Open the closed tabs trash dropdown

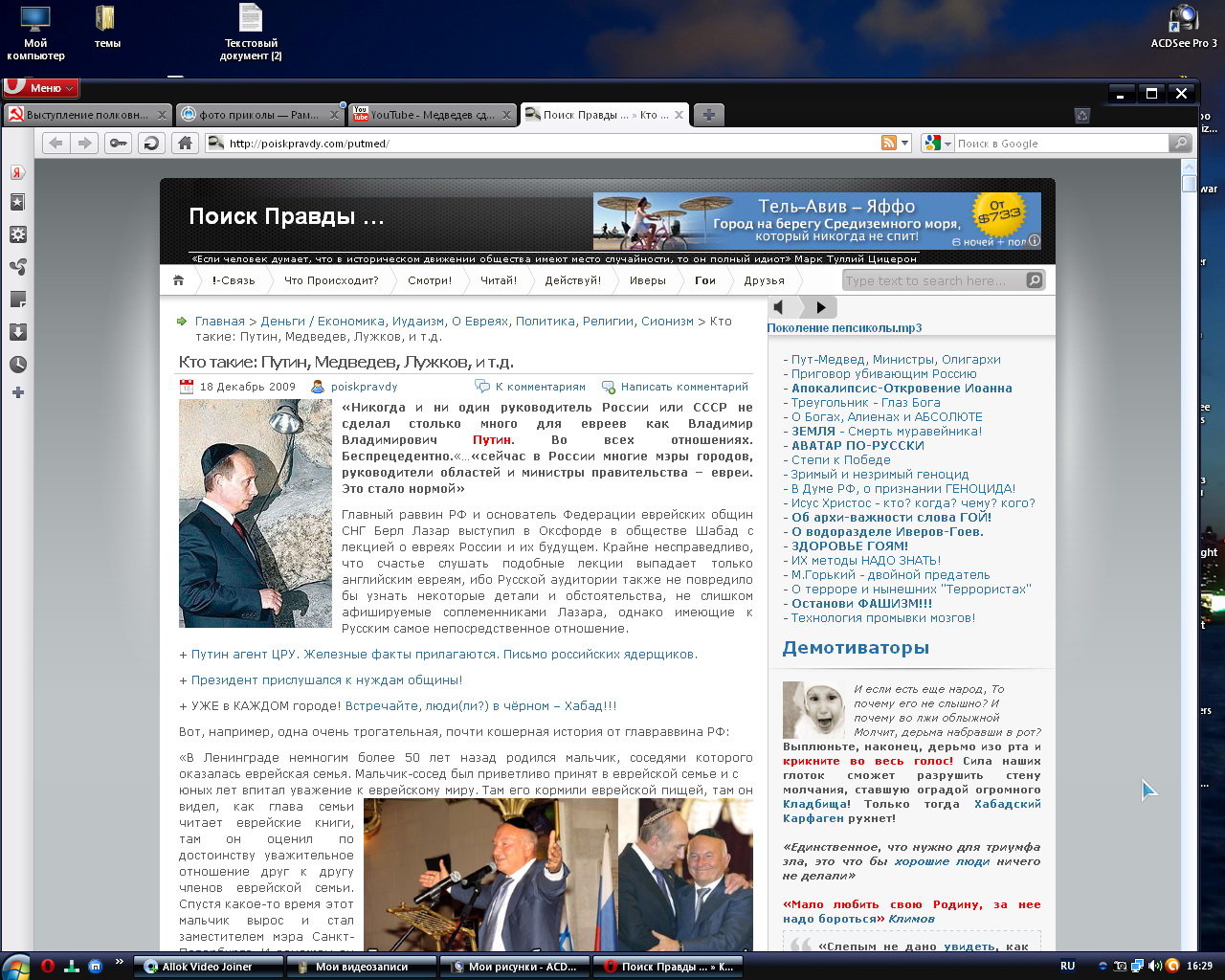click(x=1082, y=115)
